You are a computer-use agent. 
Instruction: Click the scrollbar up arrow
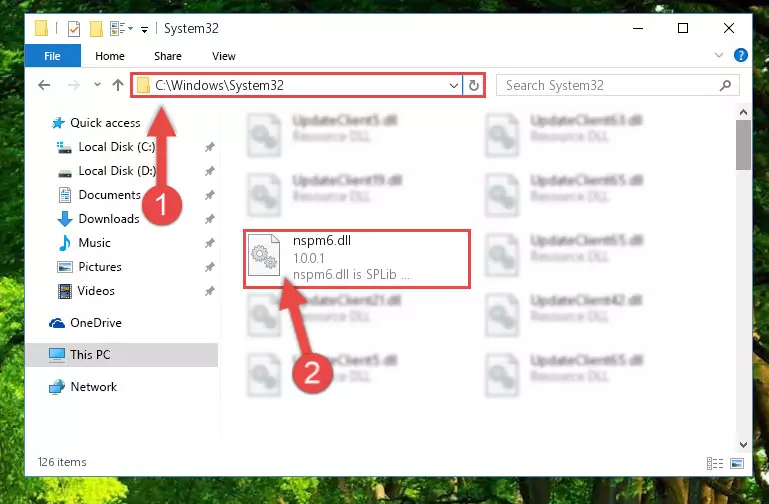[x=743, y=112]
